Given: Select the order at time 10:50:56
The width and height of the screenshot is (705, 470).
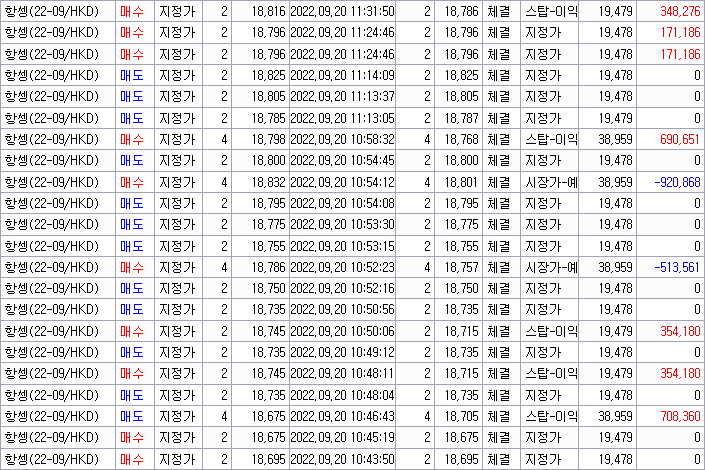Looking at the screenshot, I should pos(342,310).
